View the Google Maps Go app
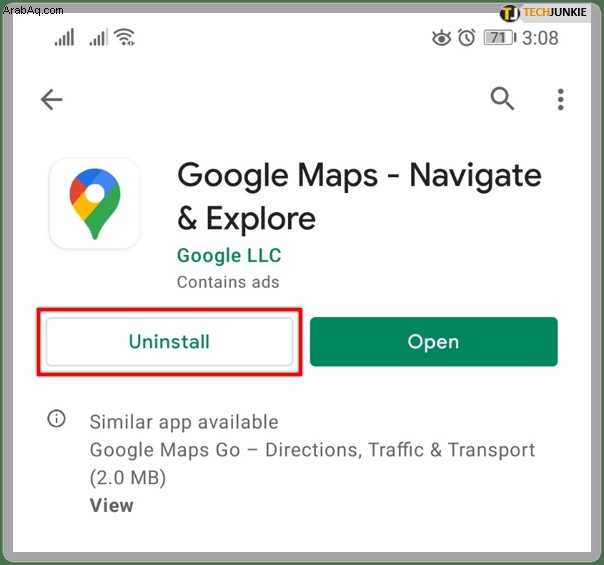Viewport: 604px width, 565px height. pos(111,505)
